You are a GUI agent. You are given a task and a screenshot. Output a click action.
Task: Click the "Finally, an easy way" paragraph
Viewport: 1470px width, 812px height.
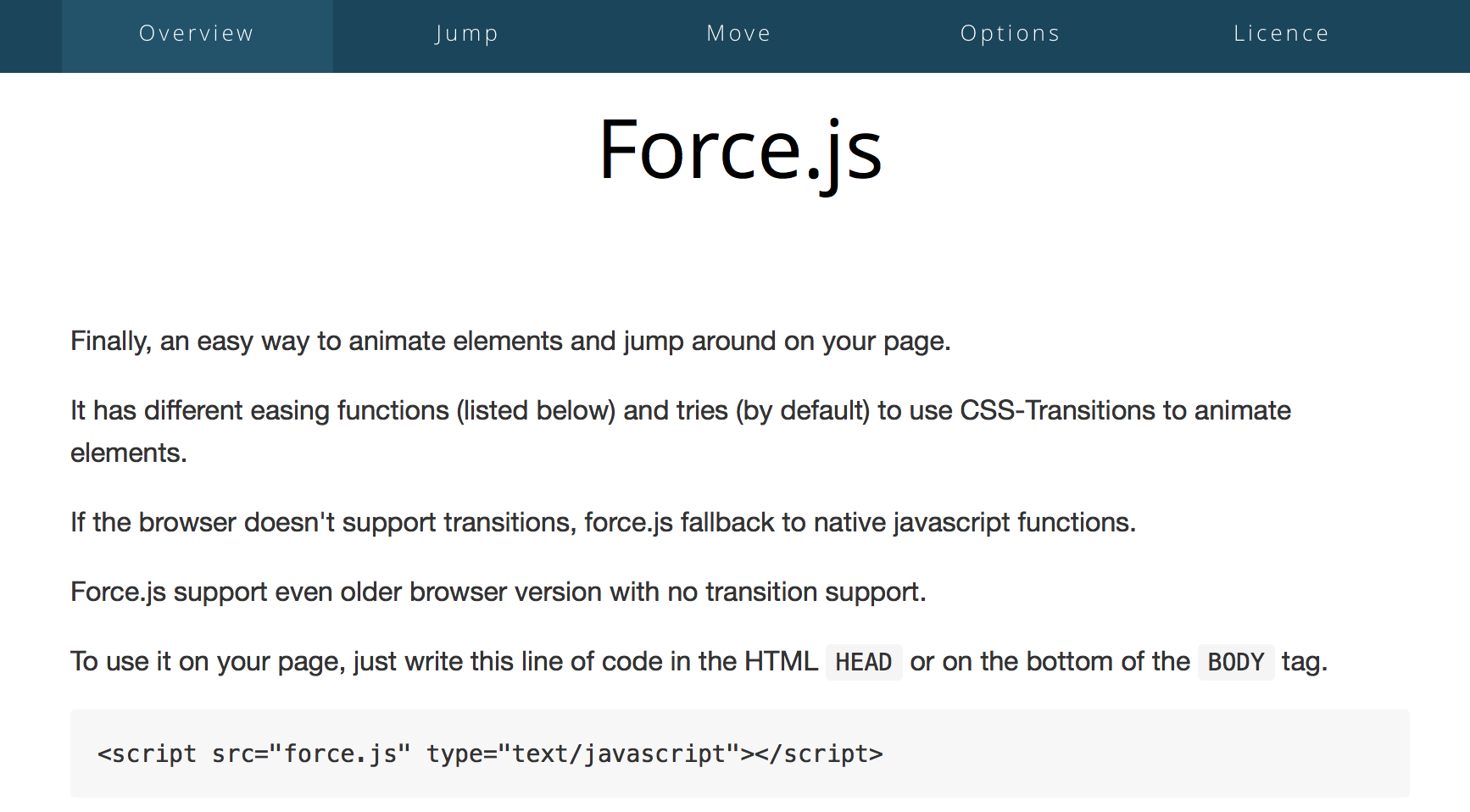click(510, 342)
